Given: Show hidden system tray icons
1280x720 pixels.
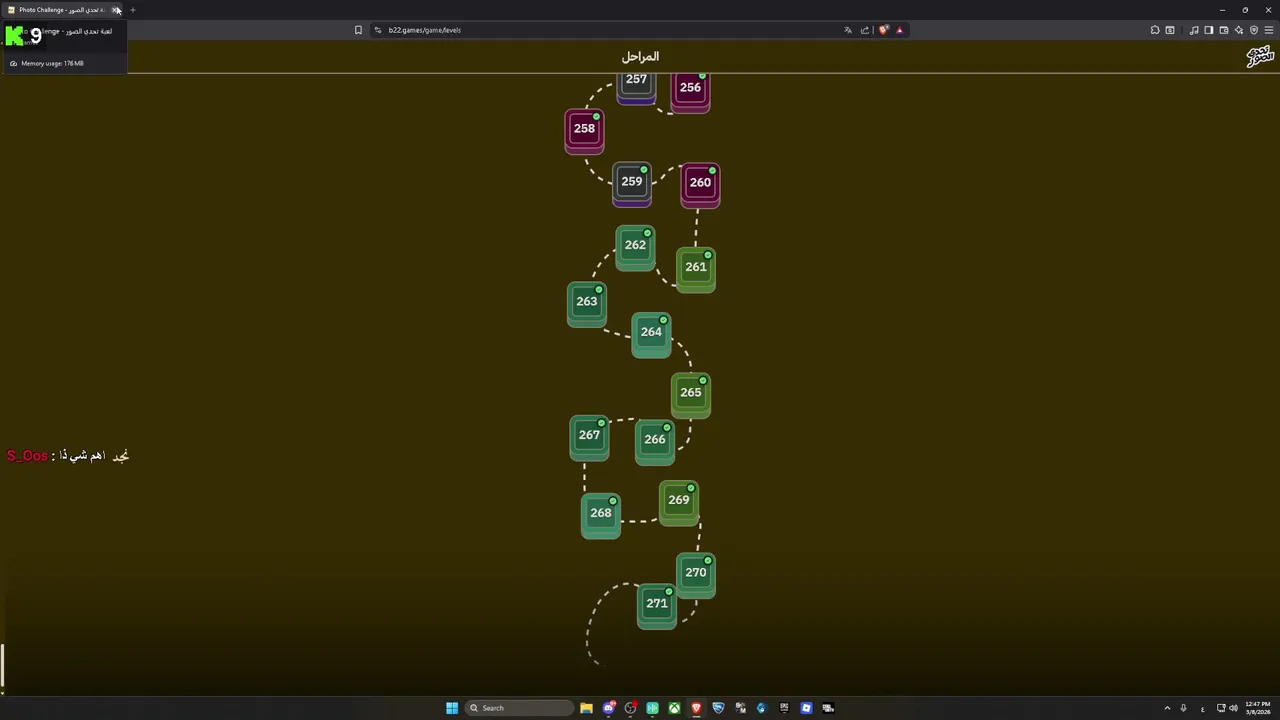Looking at the screenshot, I should coord(1167,708).
